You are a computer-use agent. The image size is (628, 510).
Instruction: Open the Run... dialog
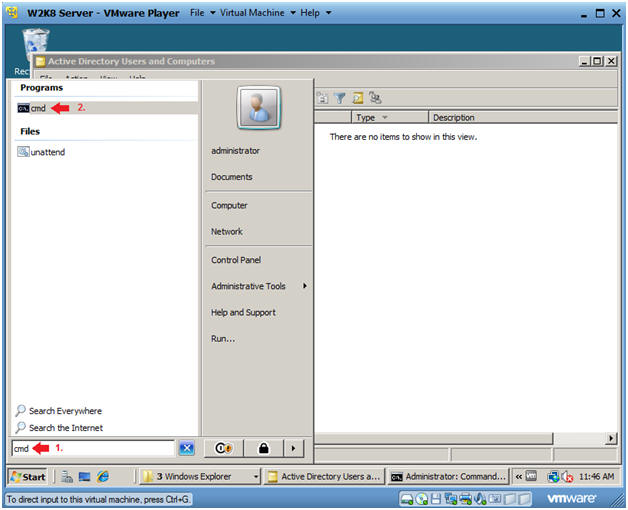pyautogui.click(x=223, y=339)
